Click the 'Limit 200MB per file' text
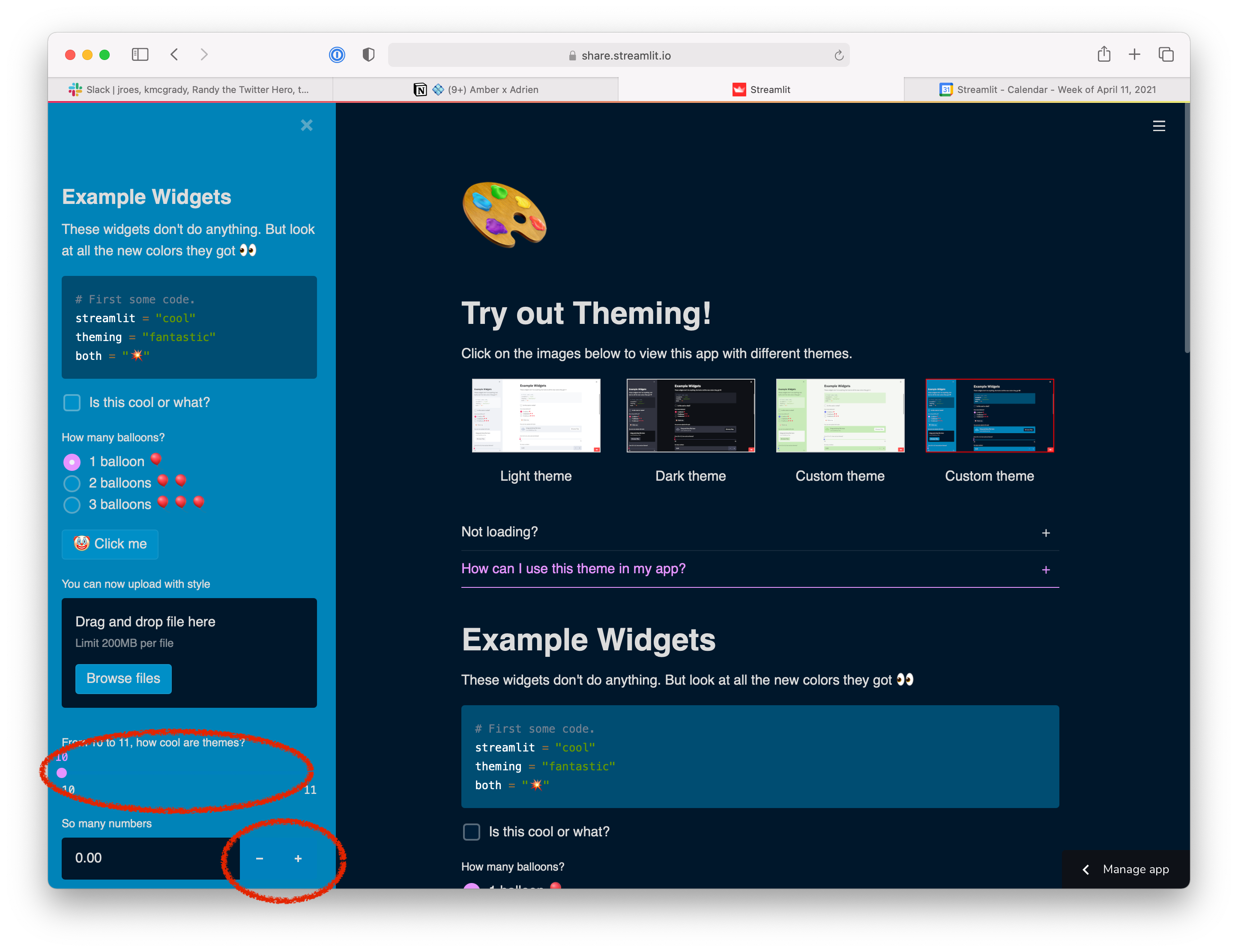Image resolution: width=1238 pixels, height=952 pixels. click(125, 643)
